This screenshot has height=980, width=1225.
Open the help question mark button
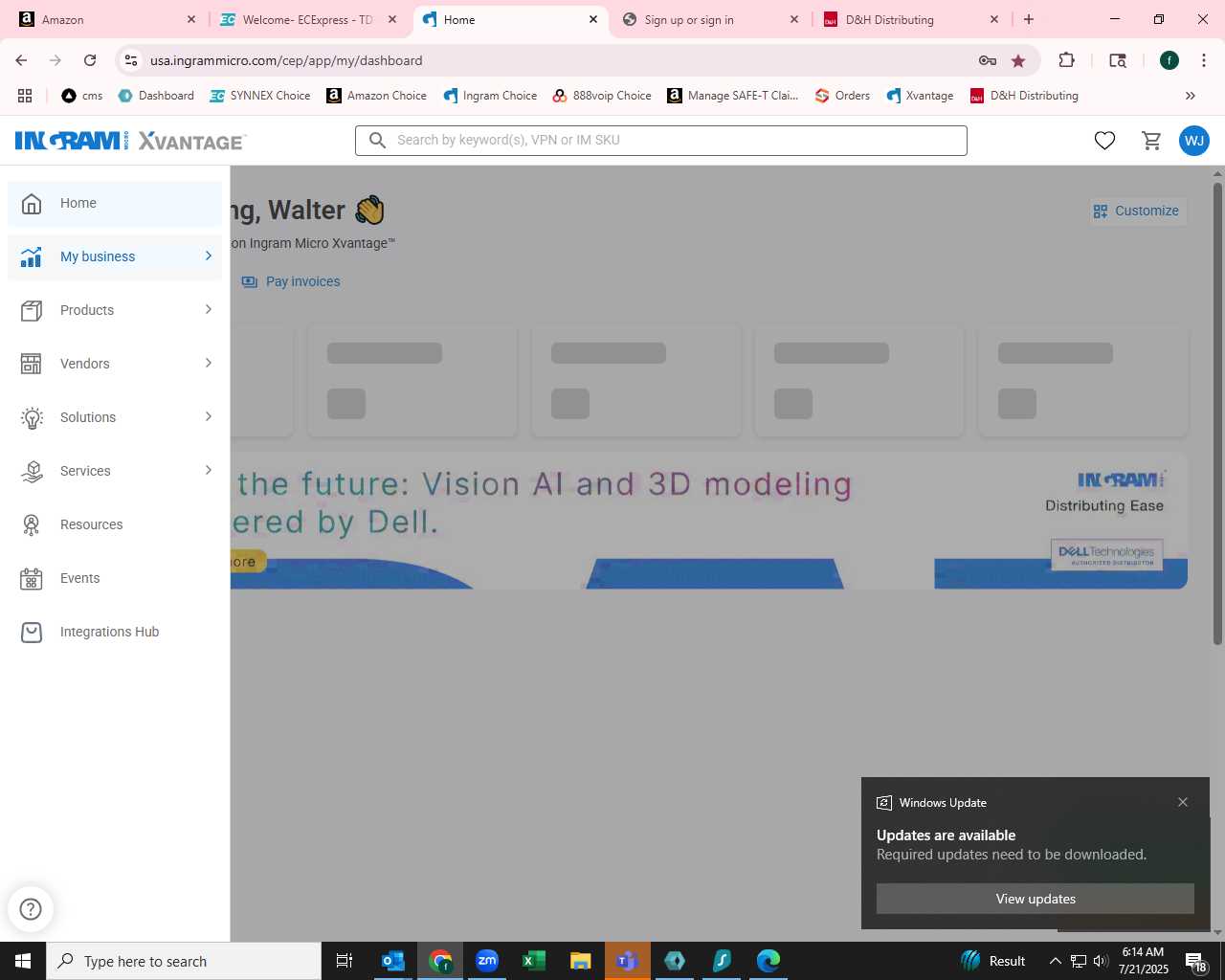tap(31, 909)
